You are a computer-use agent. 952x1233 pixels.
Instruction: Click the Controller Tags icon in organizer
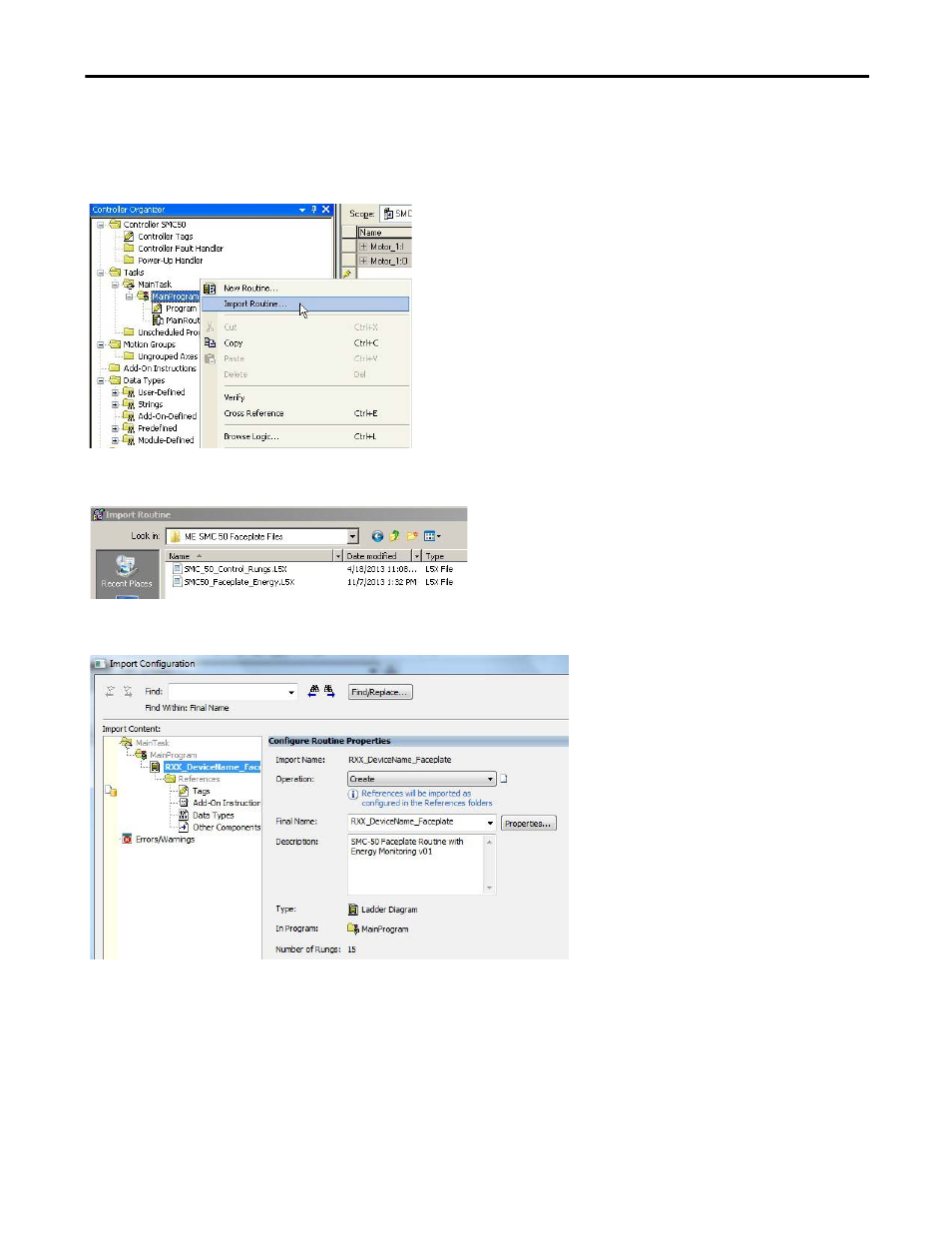(129, 237)
